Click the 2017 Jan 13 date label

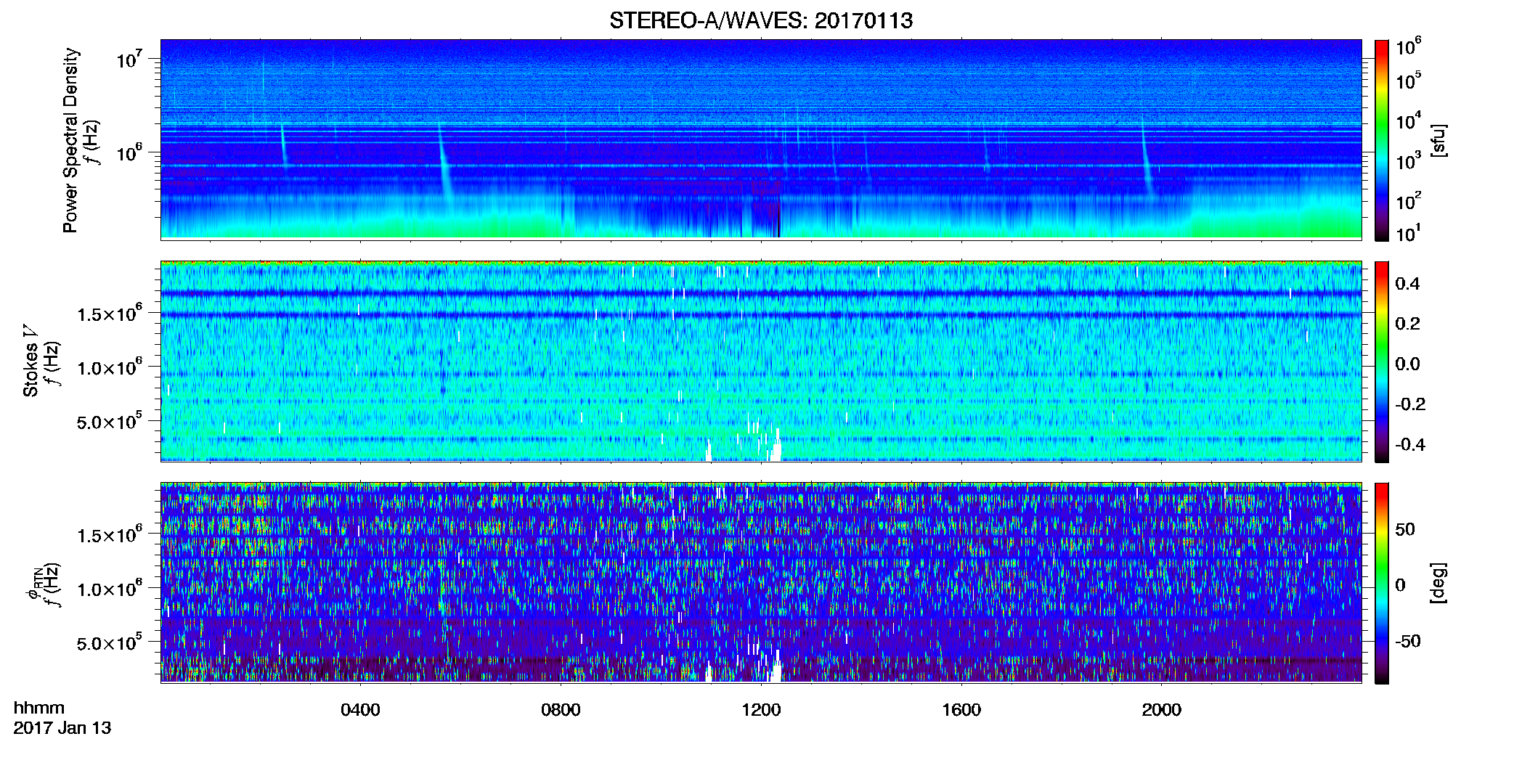[x=62, y=728]
